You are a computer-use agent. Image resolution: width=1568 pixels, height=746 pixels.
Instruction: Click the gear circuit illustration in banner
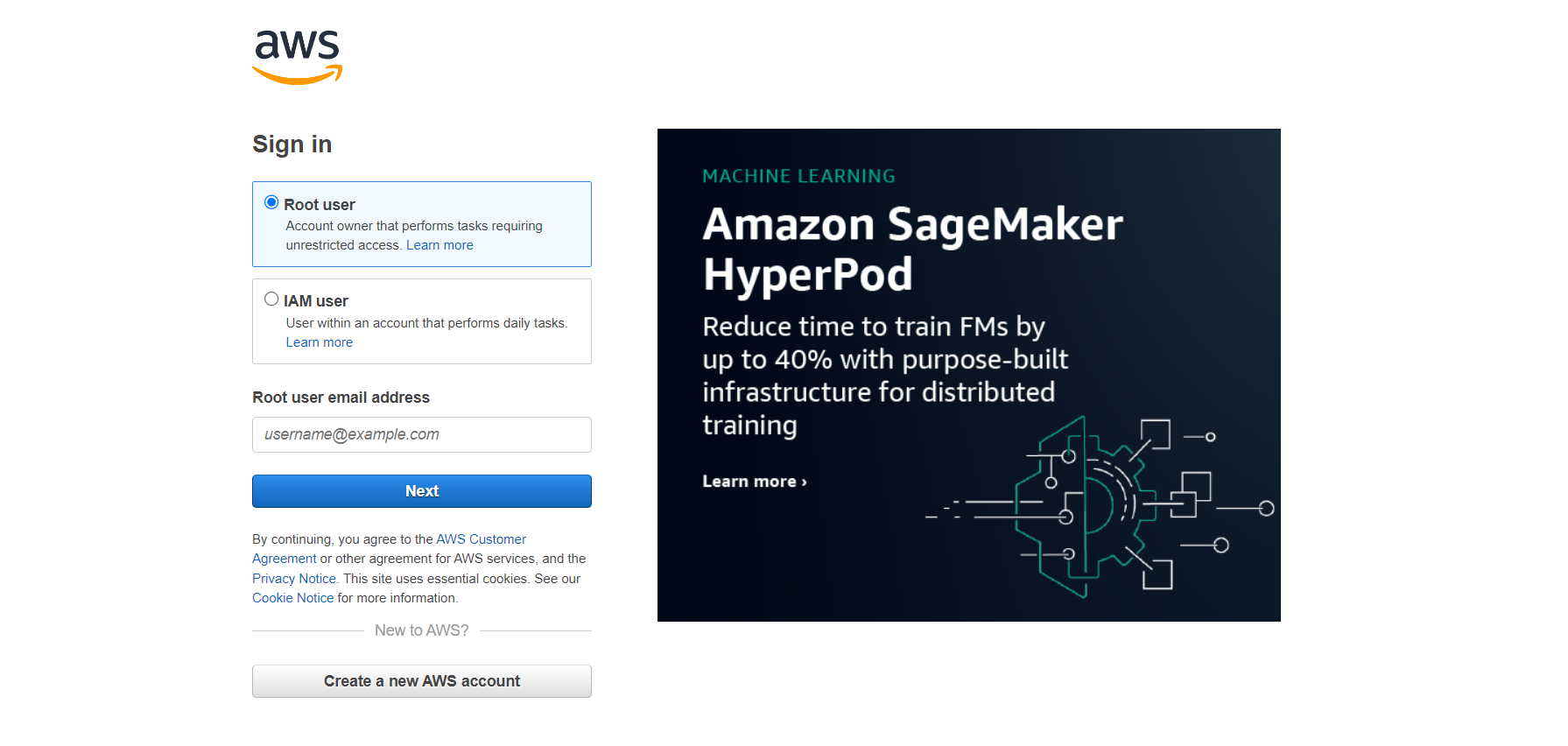[1100, 507]
